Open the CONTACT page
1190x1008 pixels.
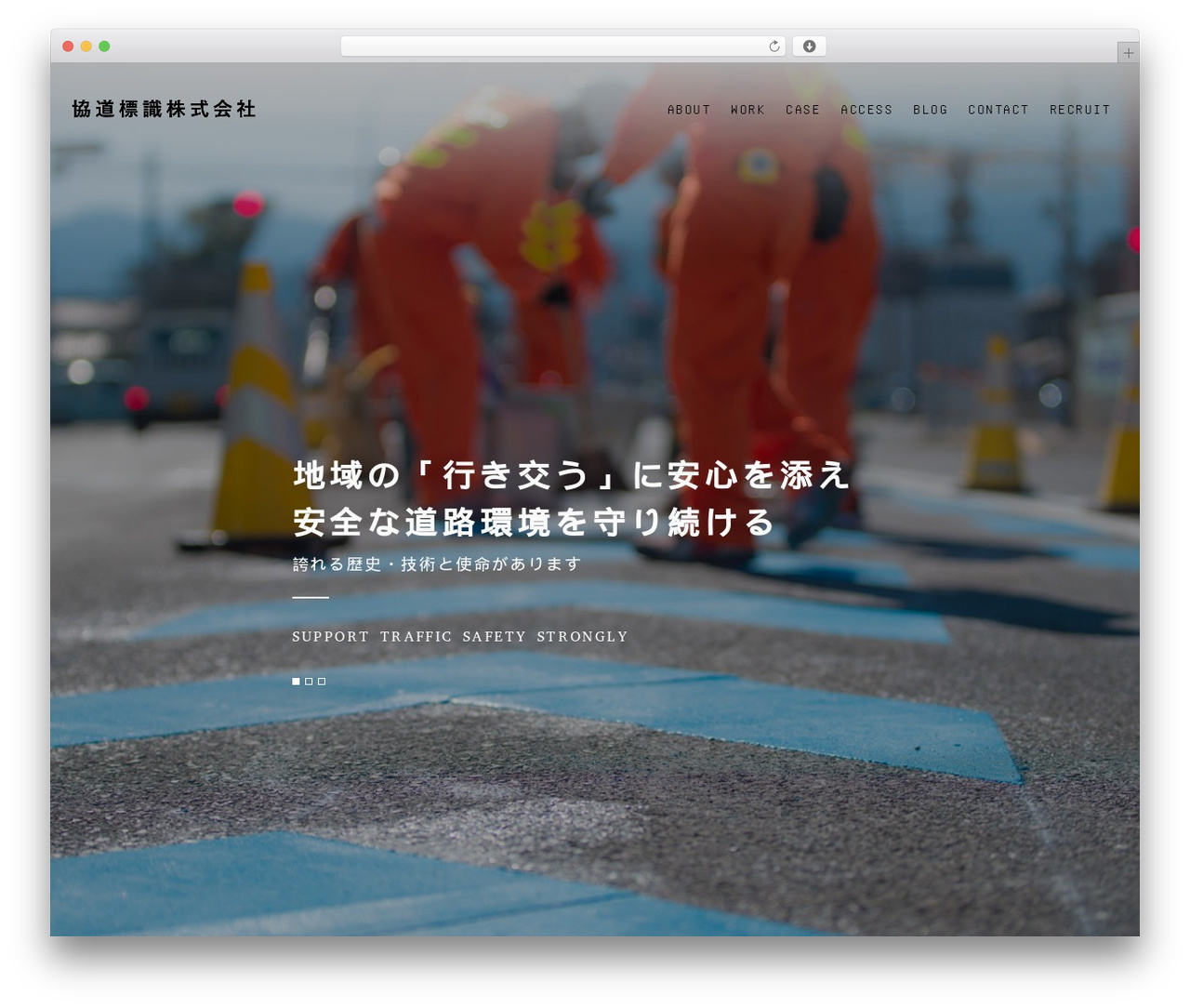tap(998, 110)
